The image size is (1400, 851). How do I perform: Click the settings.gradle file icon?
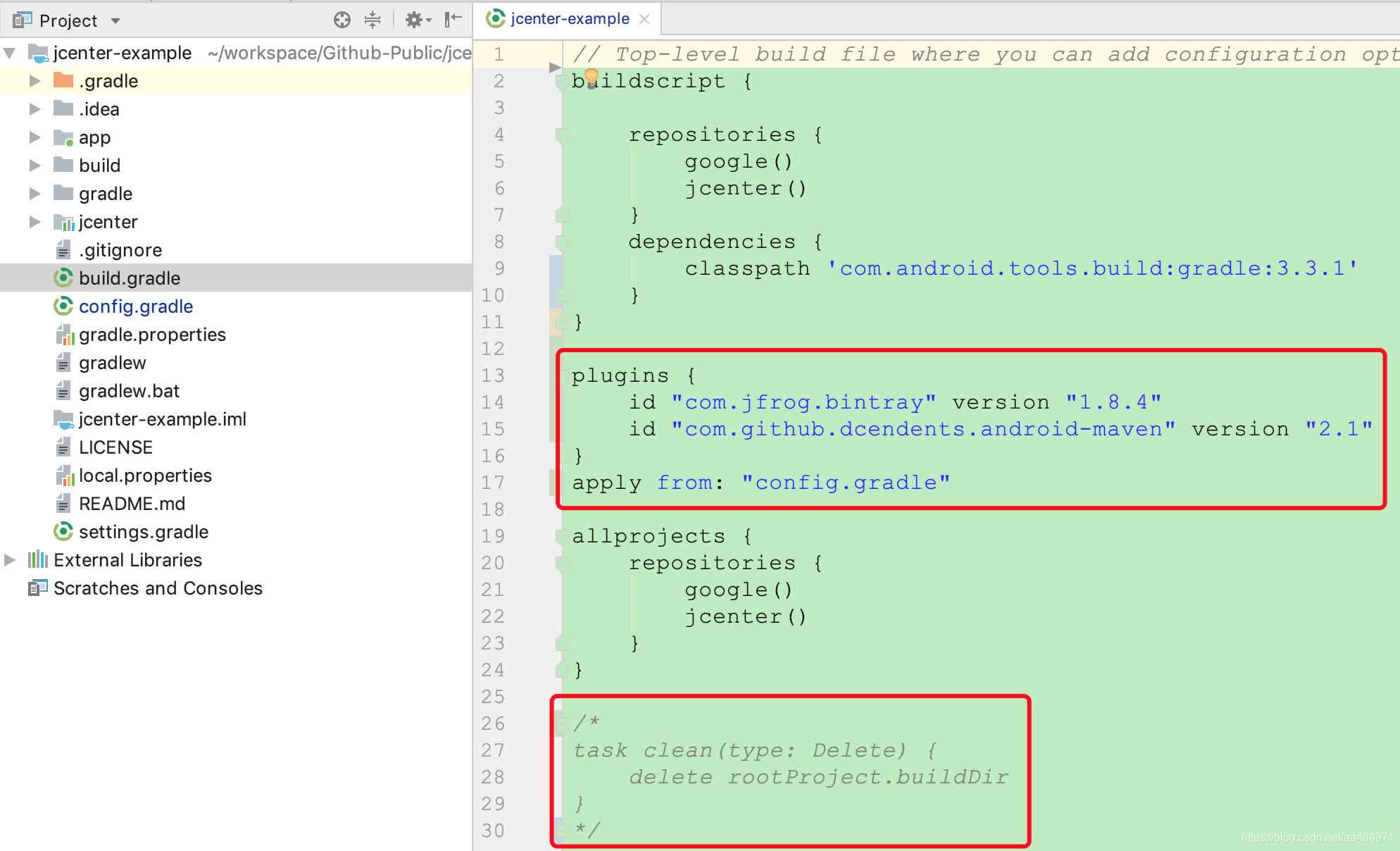63,532
